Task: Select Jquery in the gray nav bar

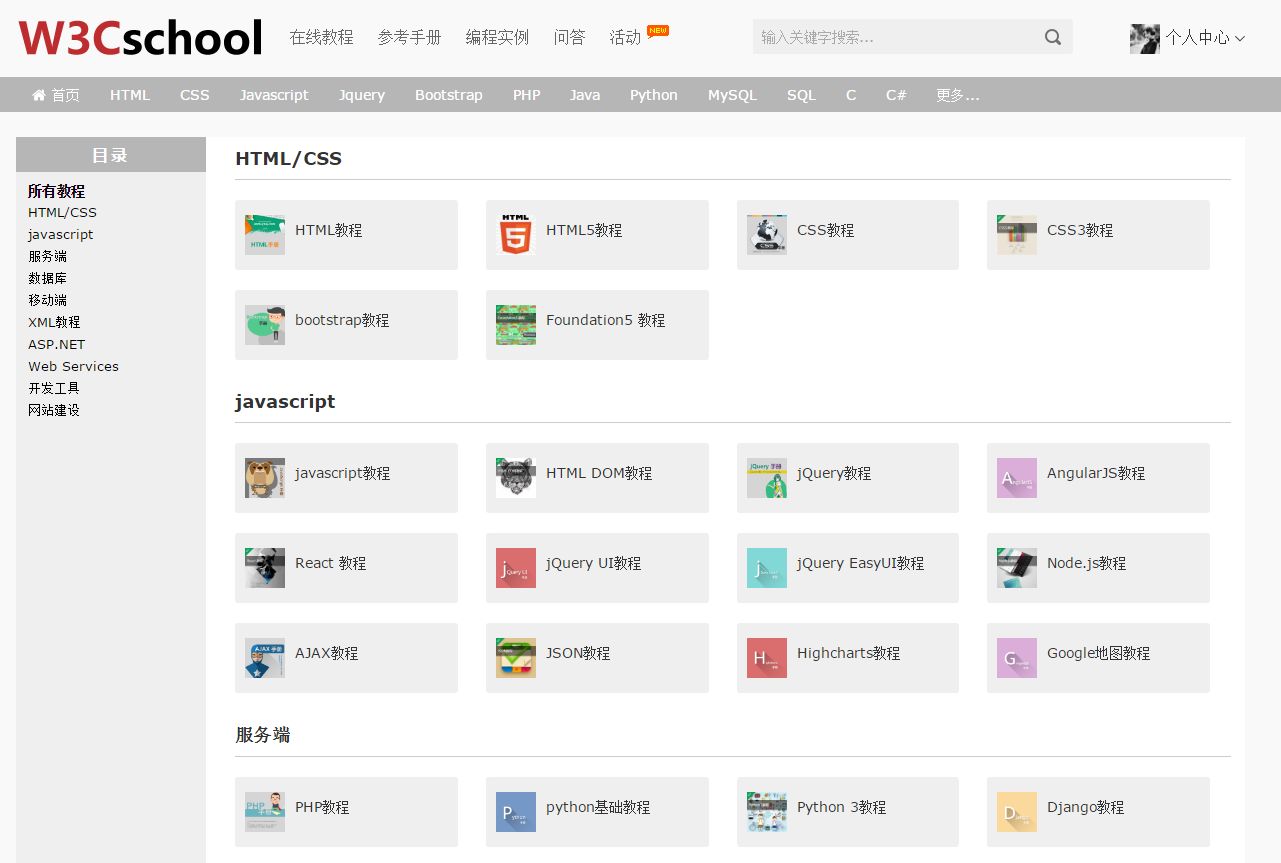Action: (362, 95)
